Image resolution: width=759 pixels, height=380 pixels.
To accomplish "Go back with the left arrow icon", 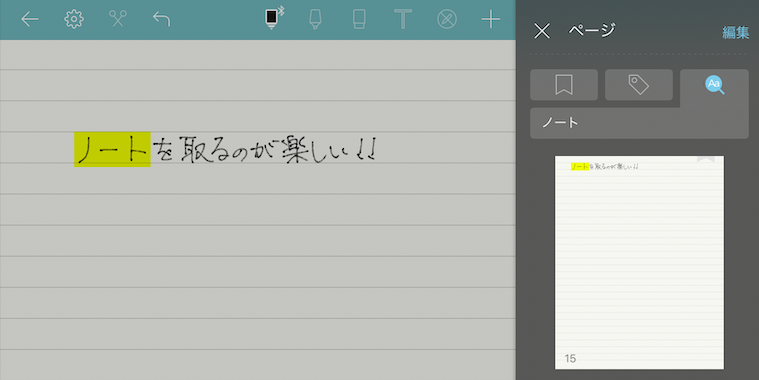I will (30, 19).
